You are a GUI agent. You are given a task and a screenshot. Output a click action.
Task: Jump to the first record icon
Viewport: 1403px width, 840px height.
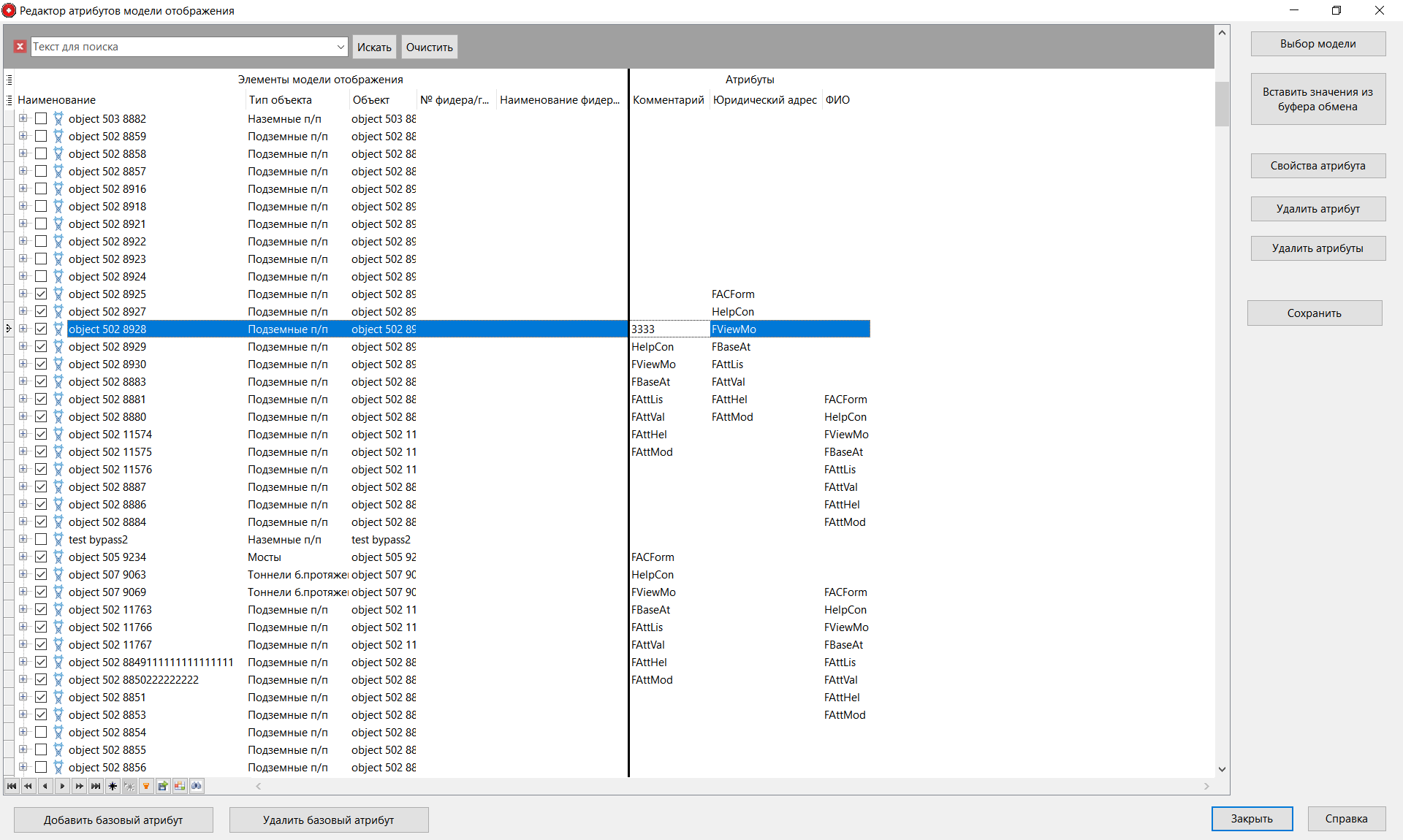(x=12, y=787)
